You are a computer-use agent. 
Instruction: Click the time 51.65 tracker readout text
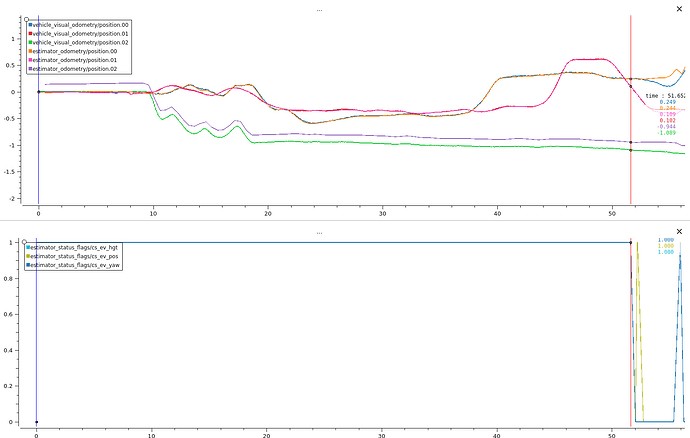tap(665, 96)
